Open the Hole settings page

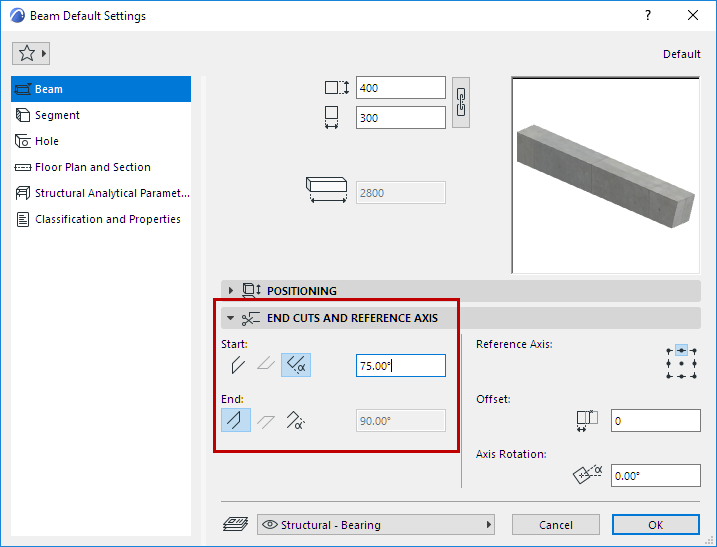coord(101,141)
